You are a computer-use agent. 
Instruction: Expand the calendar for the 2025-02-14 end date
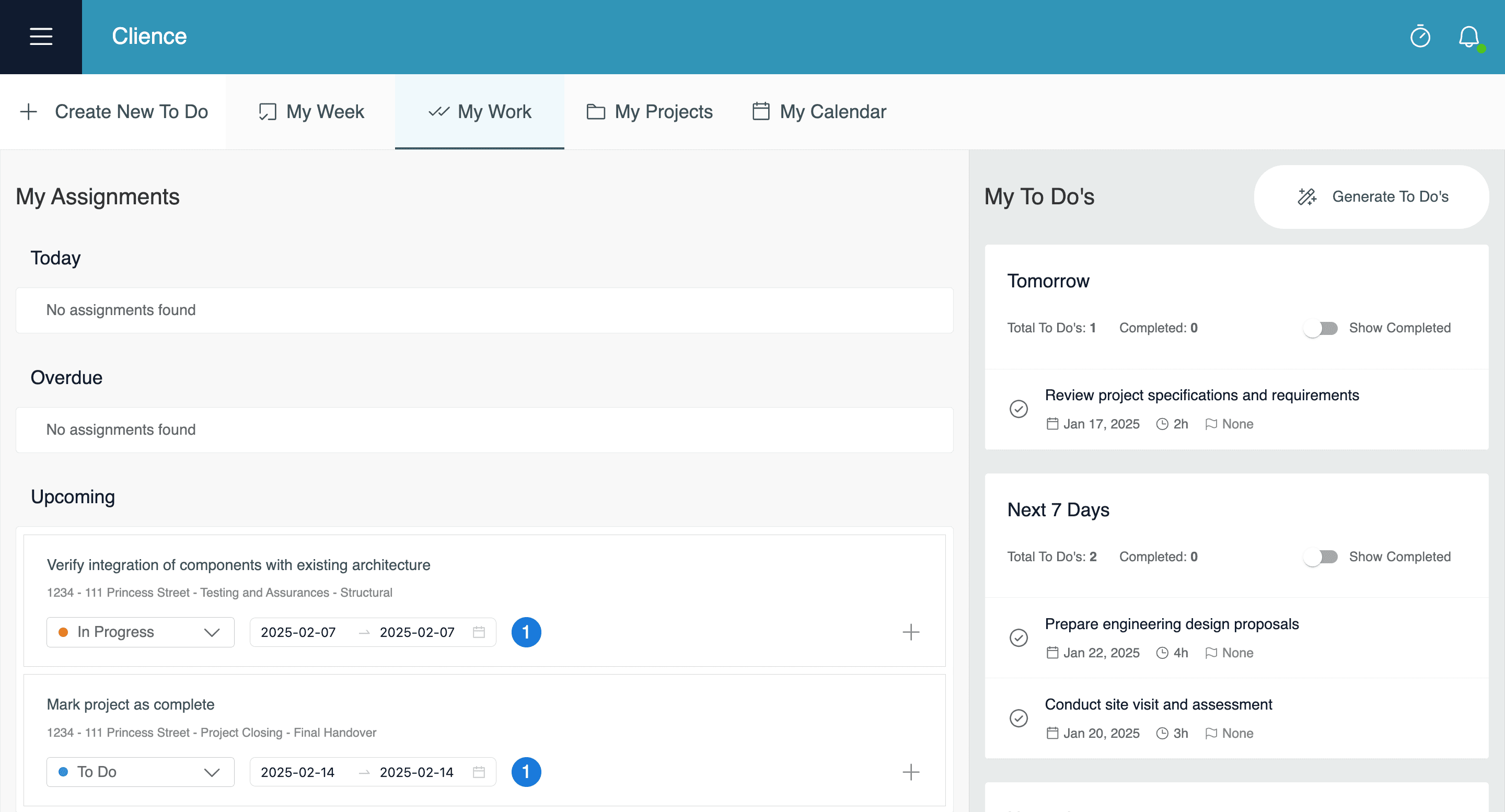coord(479,772)
